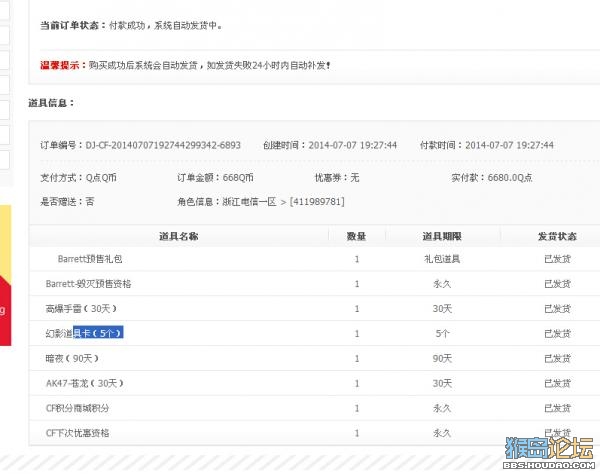Click the 道具信息 section heading

tap(51, 103)
